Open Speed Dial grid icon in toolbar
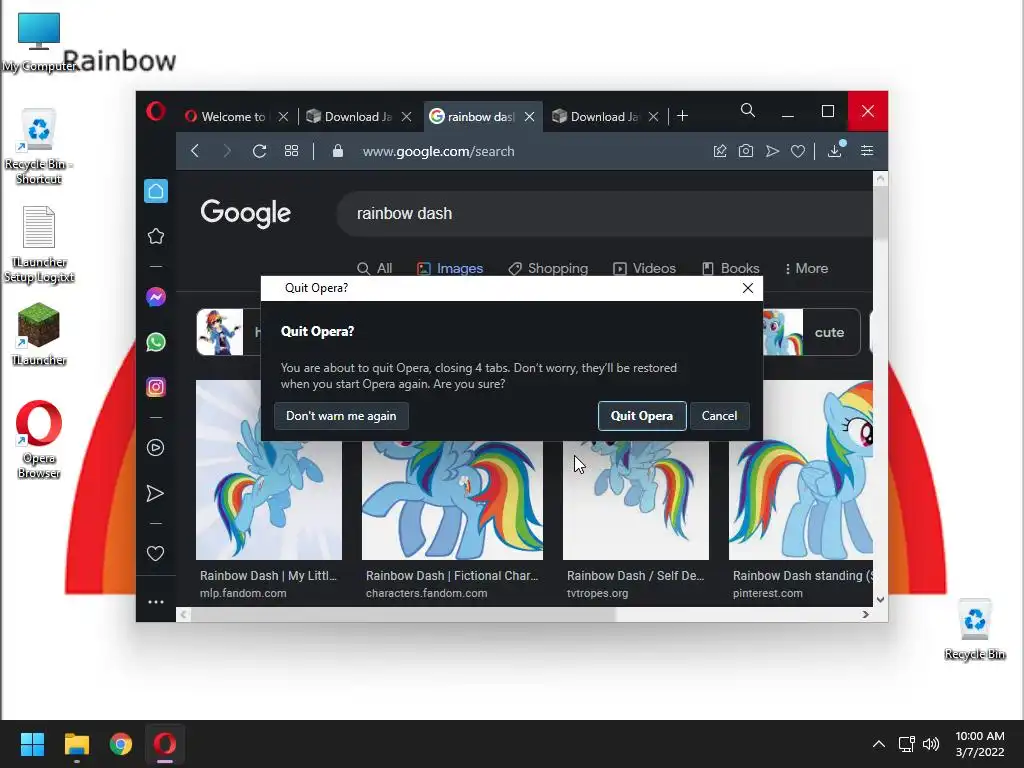The height and width of the screenshot is (768, 1024). [291, 151]
